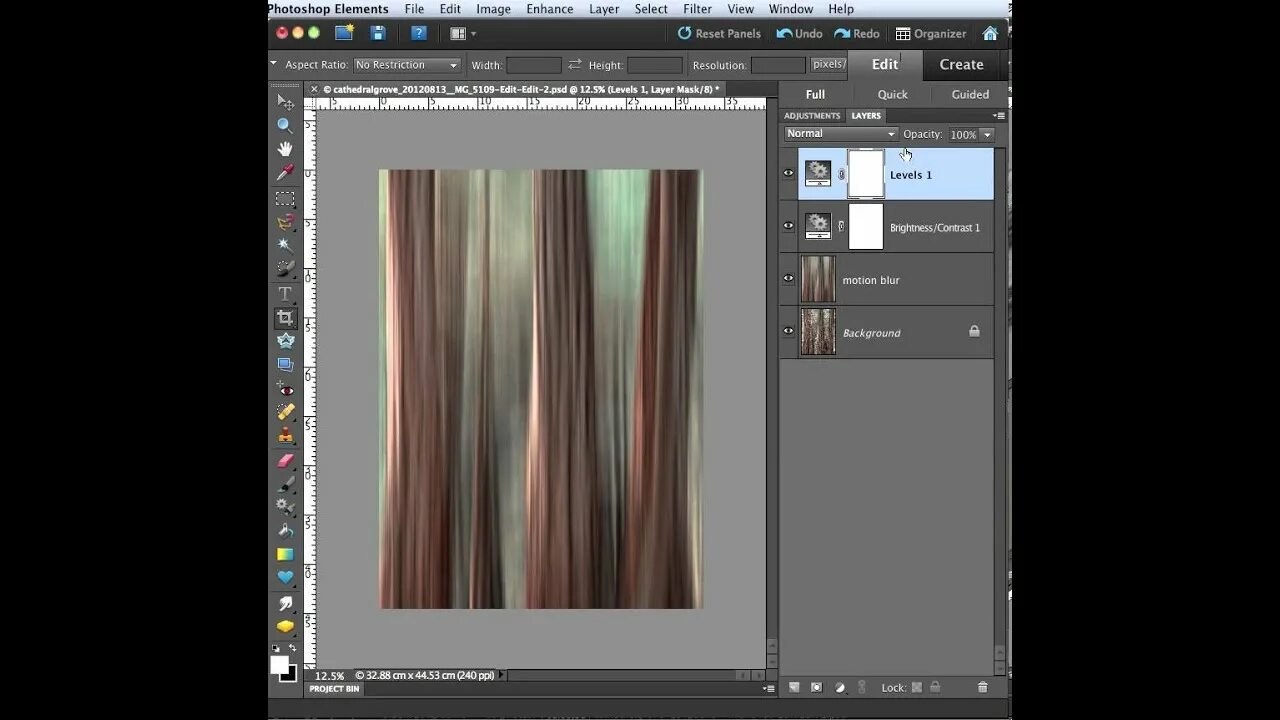The width and height of the screenshot is (1280, 720).
Task: Open the Filter menu
Action: (697, 9)
